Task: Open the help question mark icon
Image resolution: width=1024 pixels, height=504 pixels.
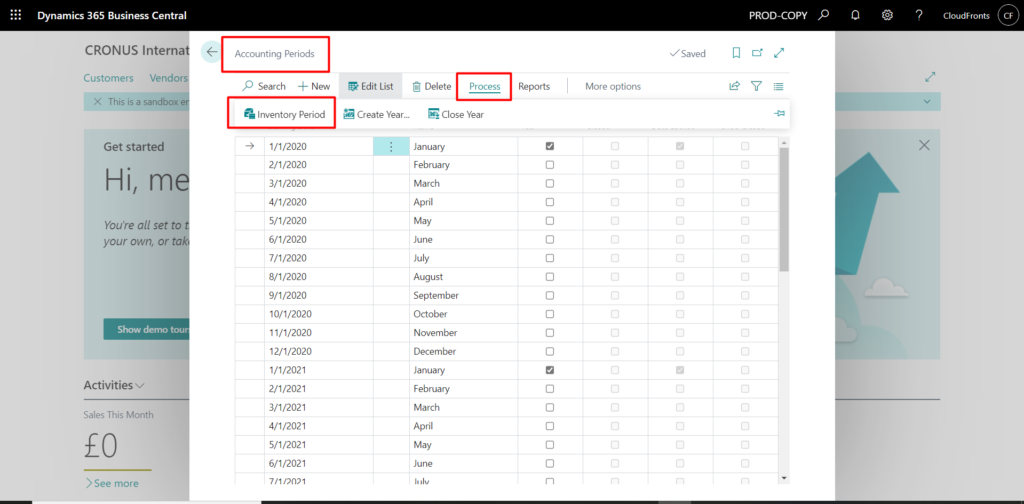Action: 919,15
